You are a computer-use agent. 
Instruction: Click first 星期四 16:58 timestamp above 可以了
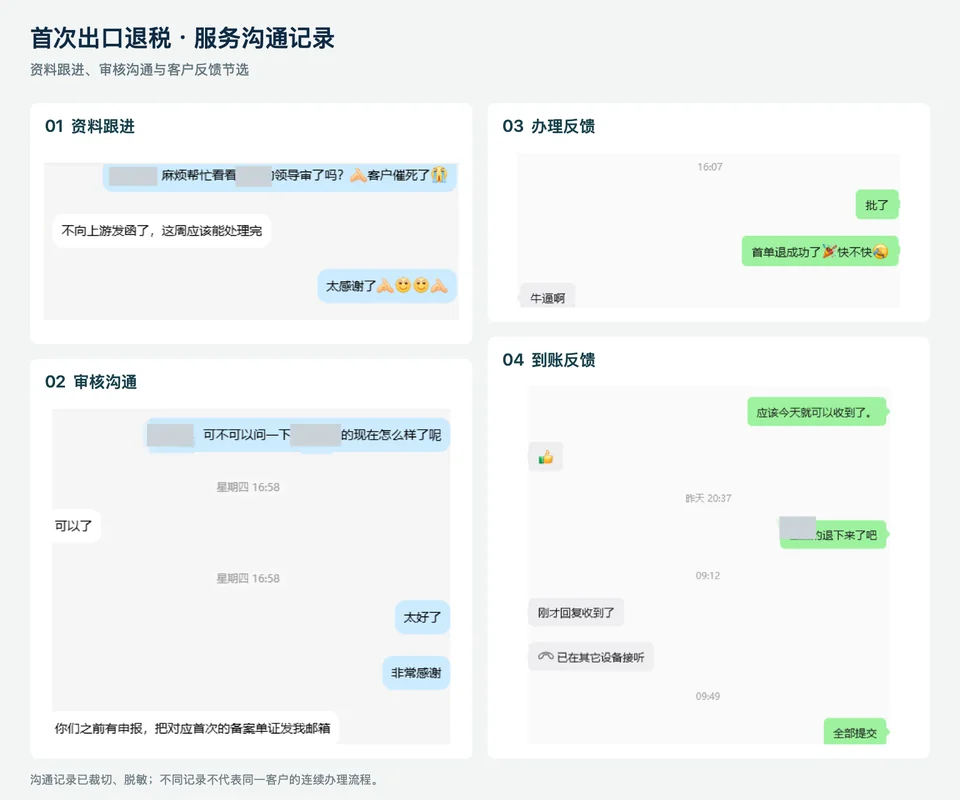(x=248, y=487)
